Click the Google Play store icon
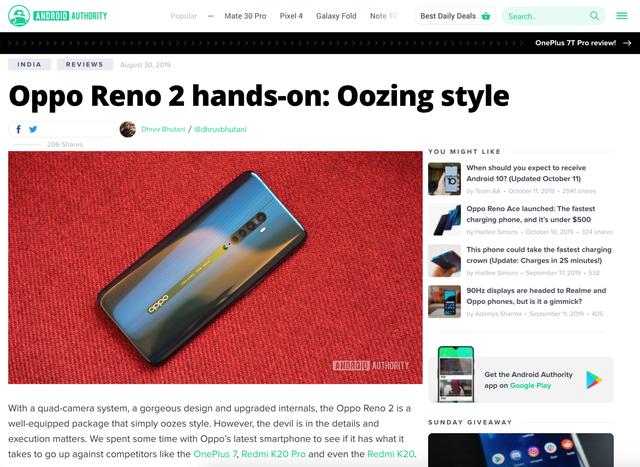Viewport: 640px width, 467px height. 594,380
